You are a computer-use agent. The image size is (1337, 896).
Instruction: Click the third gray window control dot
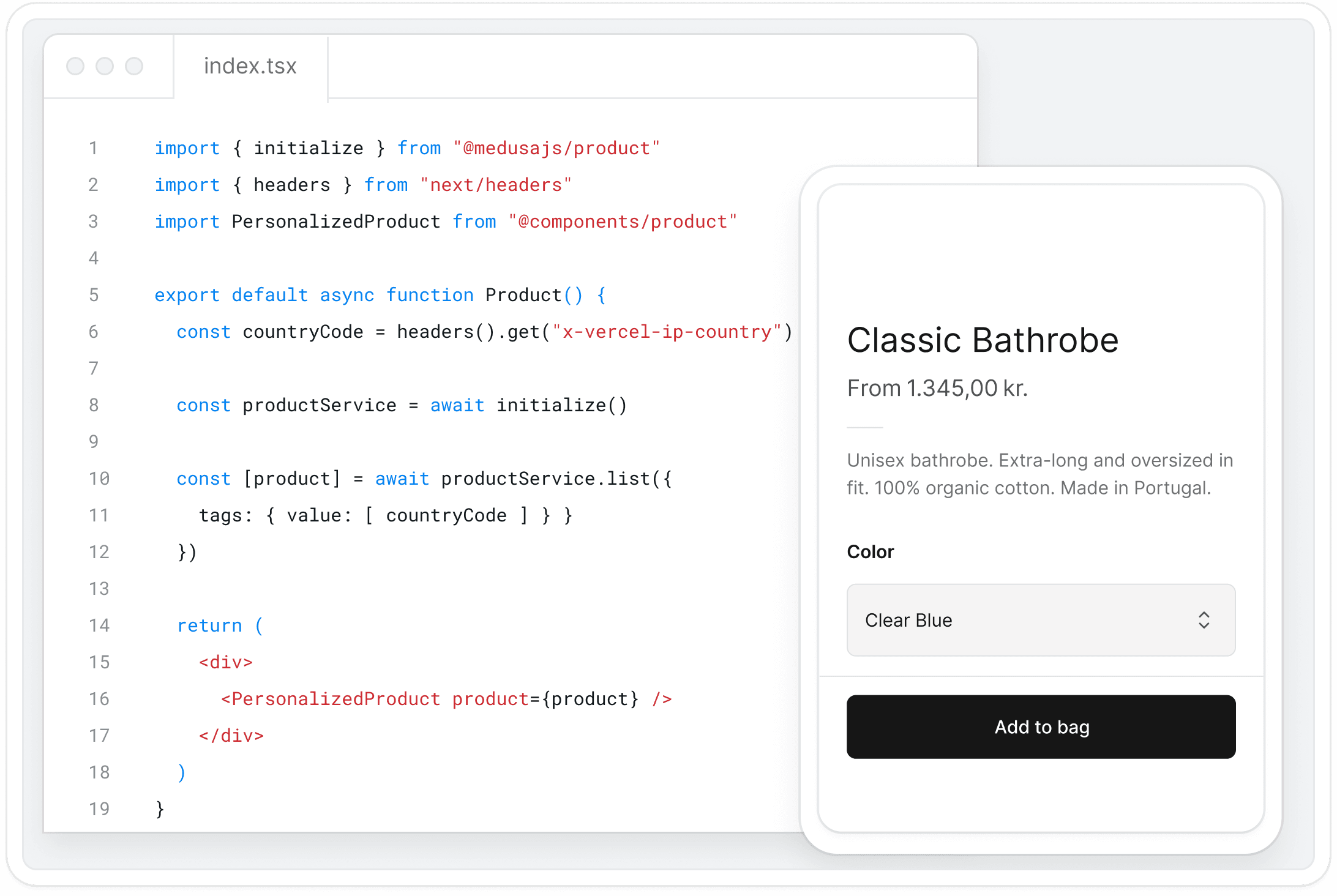[x=134, y=66]
